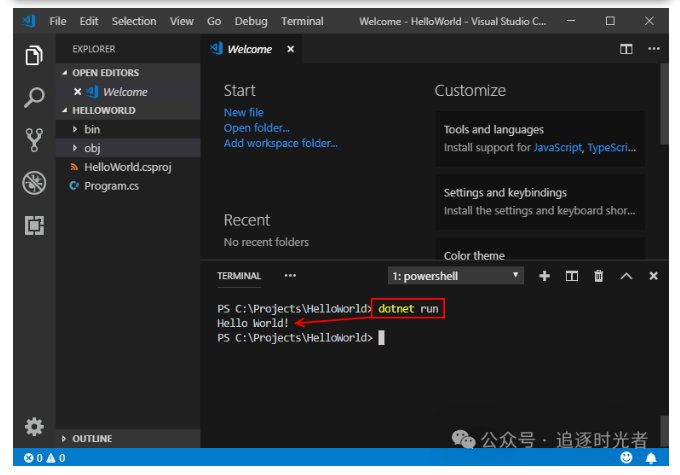Open the powershell terminal selector dropdown

(x=455, y=276)
